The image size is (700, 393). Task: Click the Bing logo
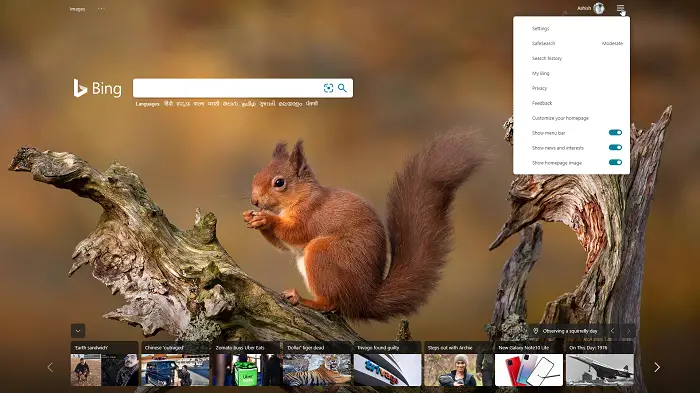pos(97,88)
